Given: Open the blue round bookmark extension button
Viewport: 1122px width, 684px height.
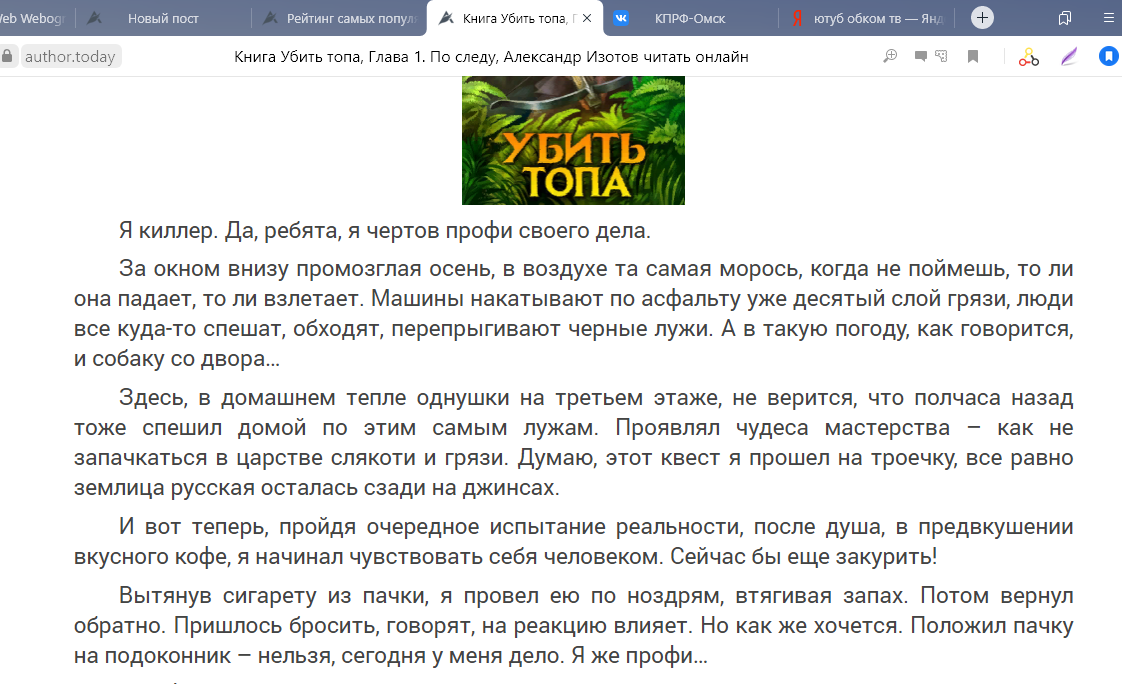Looking at the screenshot, I should coord(1108,57).
